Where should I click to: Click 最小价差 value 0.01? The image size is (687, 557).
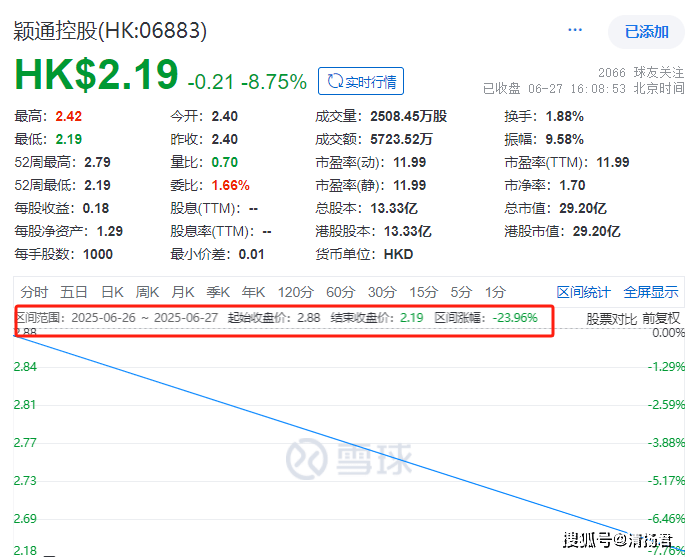tap(251, 254)
